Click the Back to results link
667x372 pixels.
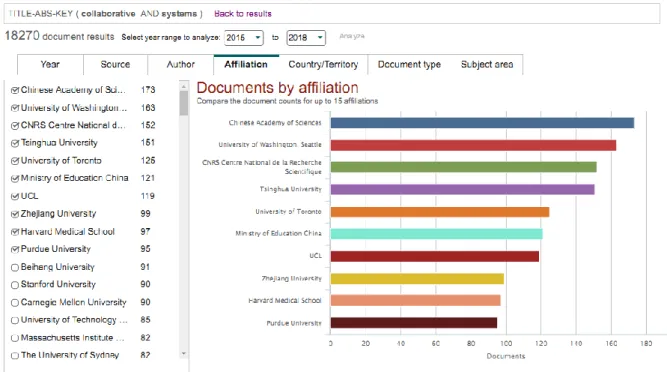[x=243, y=14]
